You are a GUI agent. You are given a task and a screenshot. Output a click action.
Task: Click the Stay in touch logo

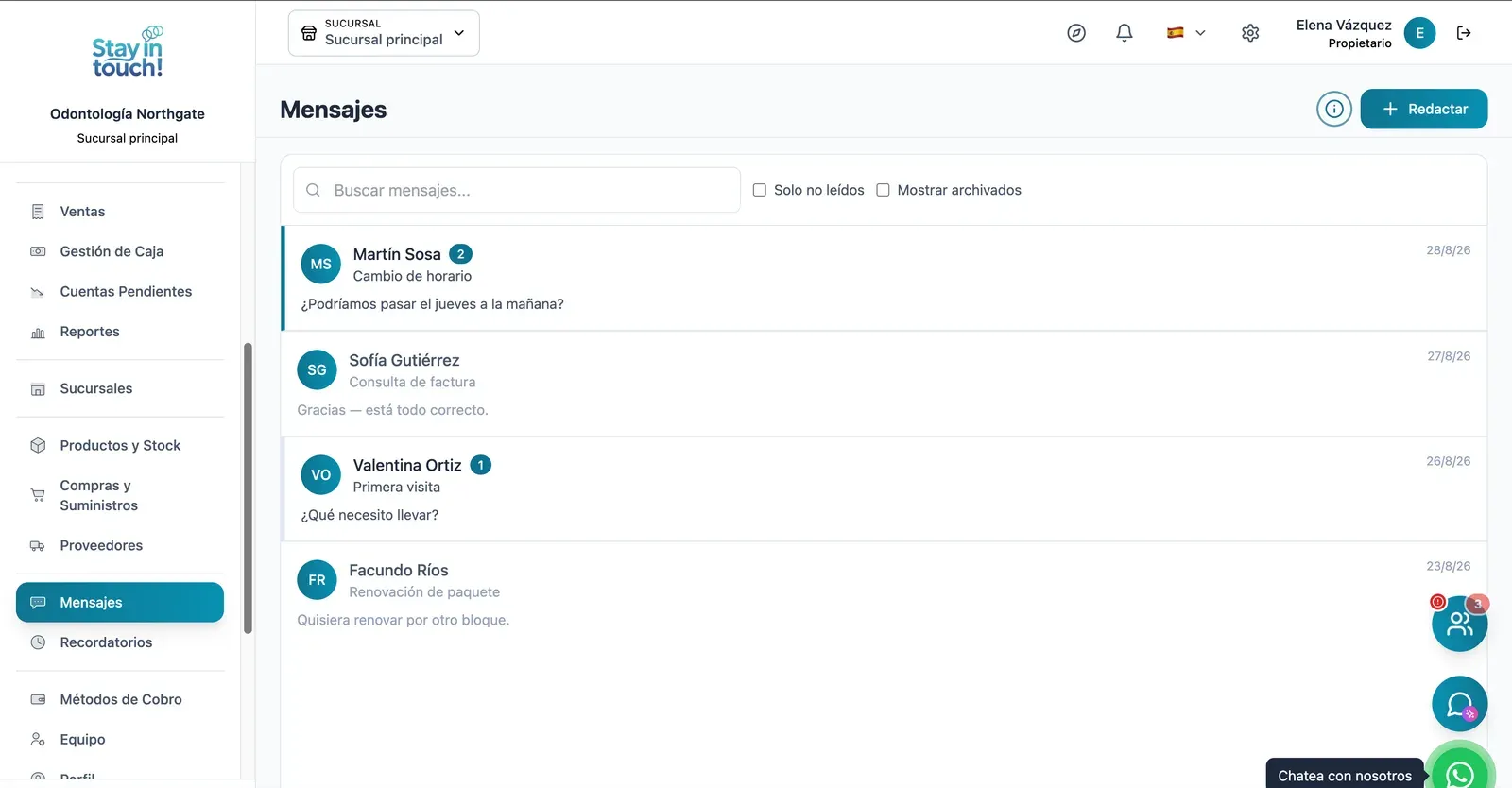point(128,53)
